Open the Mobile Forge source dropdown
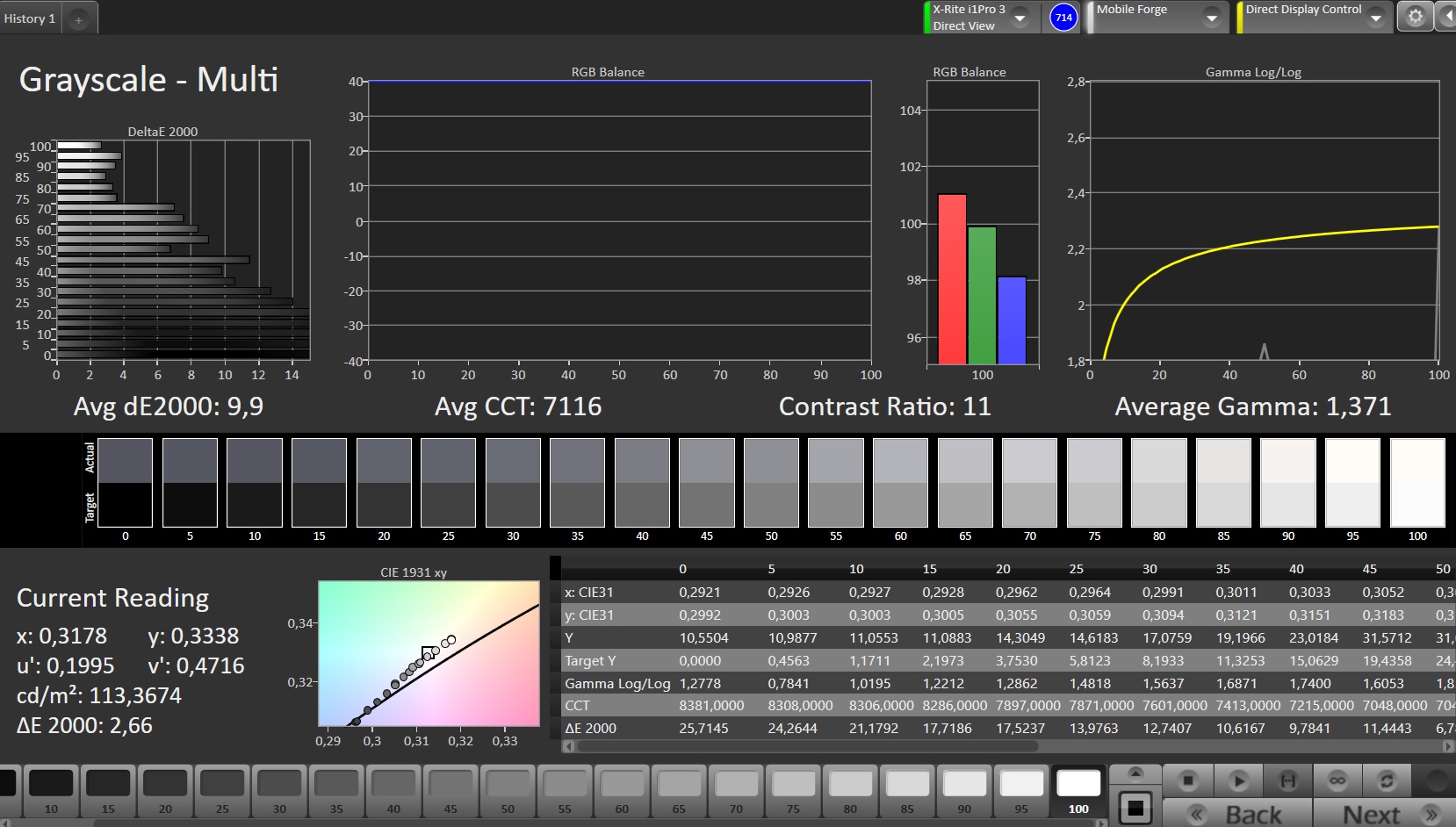The height and width of the screenshot is (827, 1456). [x=1211, y=18]
